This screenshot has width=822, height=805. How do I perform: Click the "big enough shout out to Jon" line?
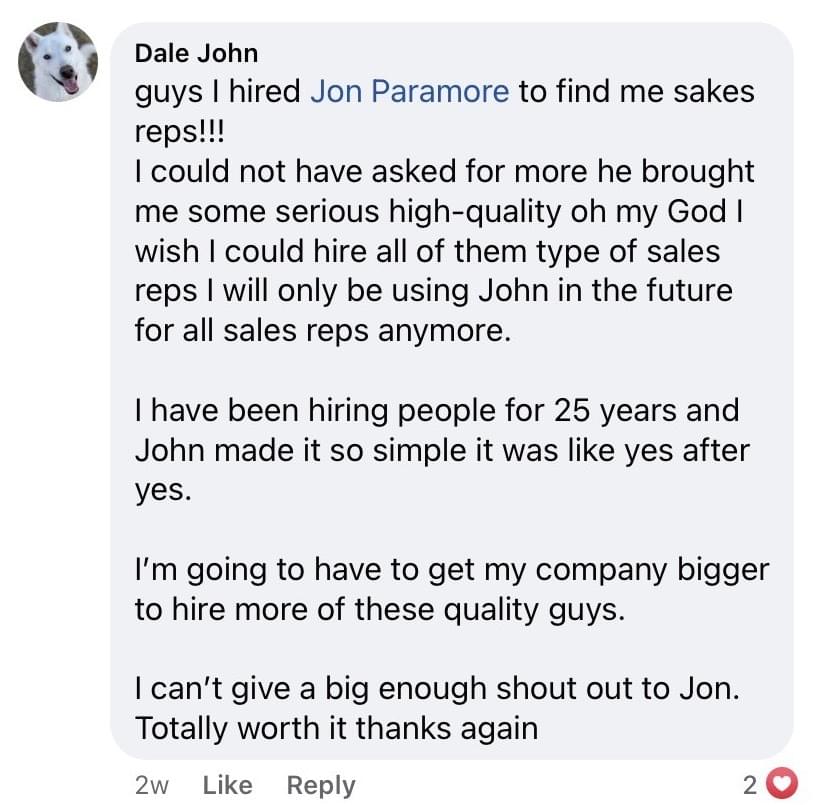click(437, 689)
